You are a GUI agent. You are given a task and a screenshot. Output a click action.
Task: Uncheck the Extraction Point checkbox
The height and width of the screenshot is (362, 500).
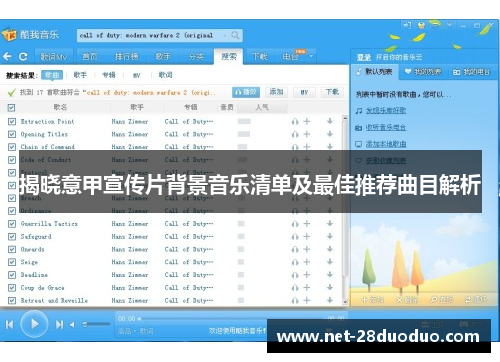click(x=12, y=121)
